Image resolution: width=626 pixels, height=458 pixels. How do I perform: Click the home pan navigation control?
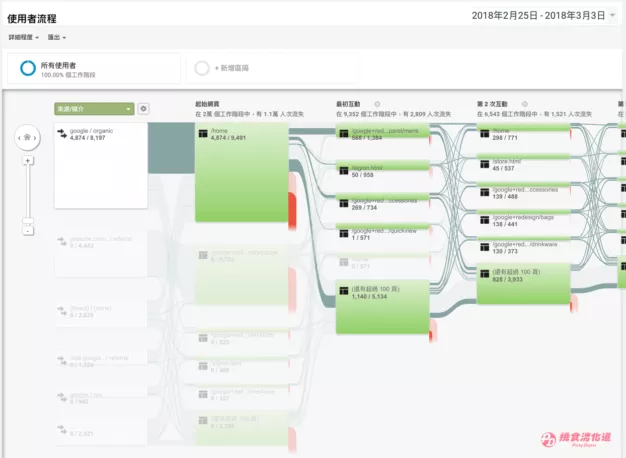(27, 137)
